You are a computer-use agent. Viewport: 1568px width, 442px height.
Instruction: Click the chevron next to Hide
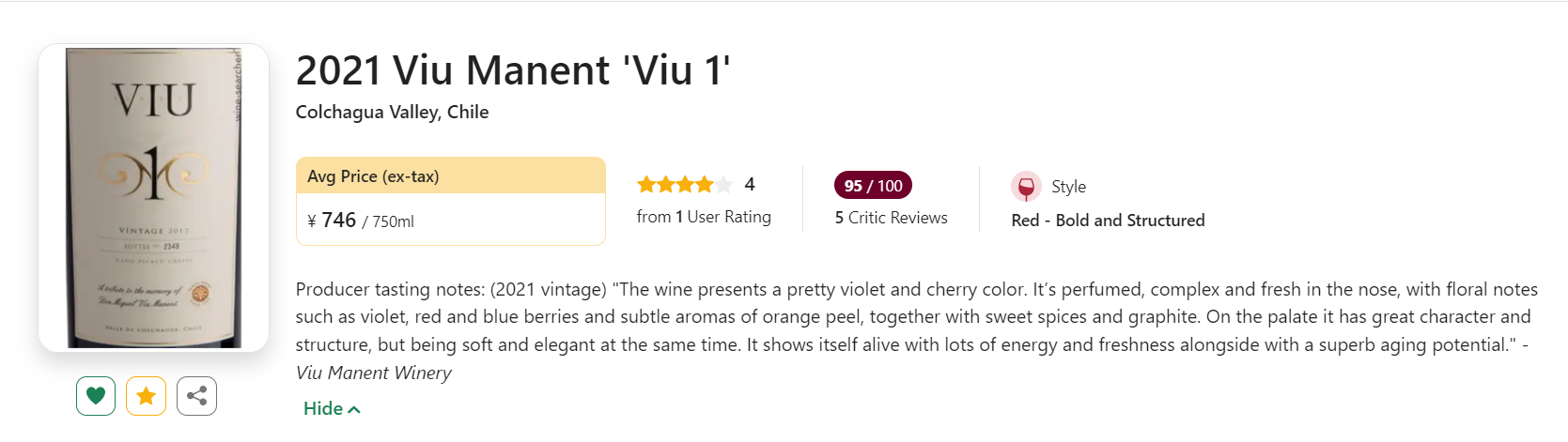pyautogui.click(x=354, y=409)
